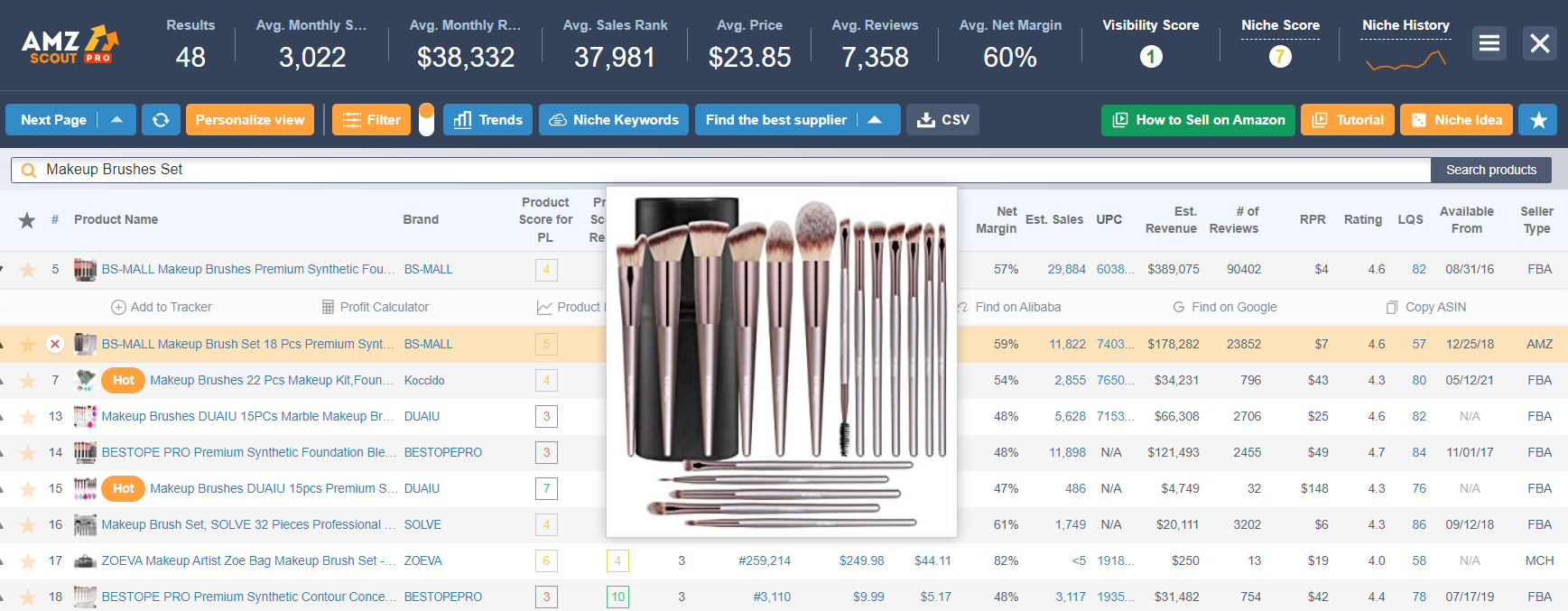This screenshot has width=1568, height=611.
Task: Open BS-MALL Makeup Brushes Premium Synthetic link
Action: click(248, 269)
